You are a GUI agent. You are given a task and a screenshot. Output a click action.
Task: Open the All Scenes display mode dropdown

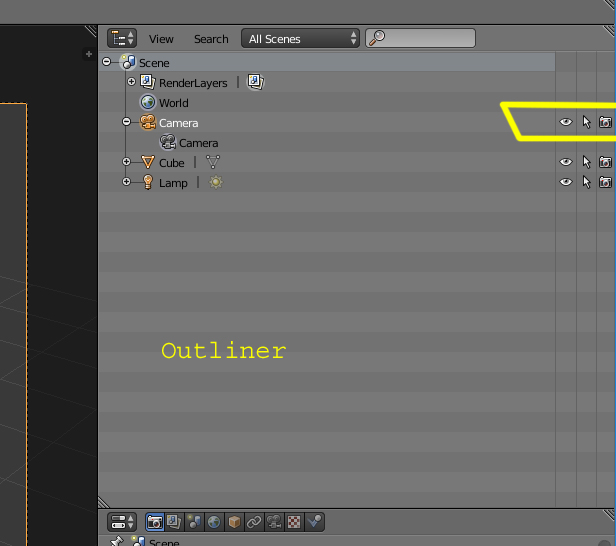(x=300, y=38)
